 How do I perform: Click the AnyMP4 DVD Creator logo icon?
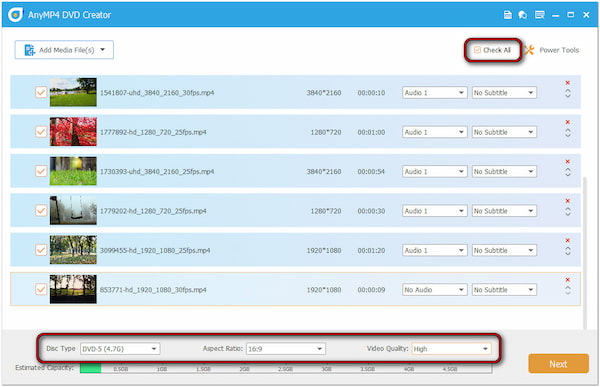click(15, 15)
